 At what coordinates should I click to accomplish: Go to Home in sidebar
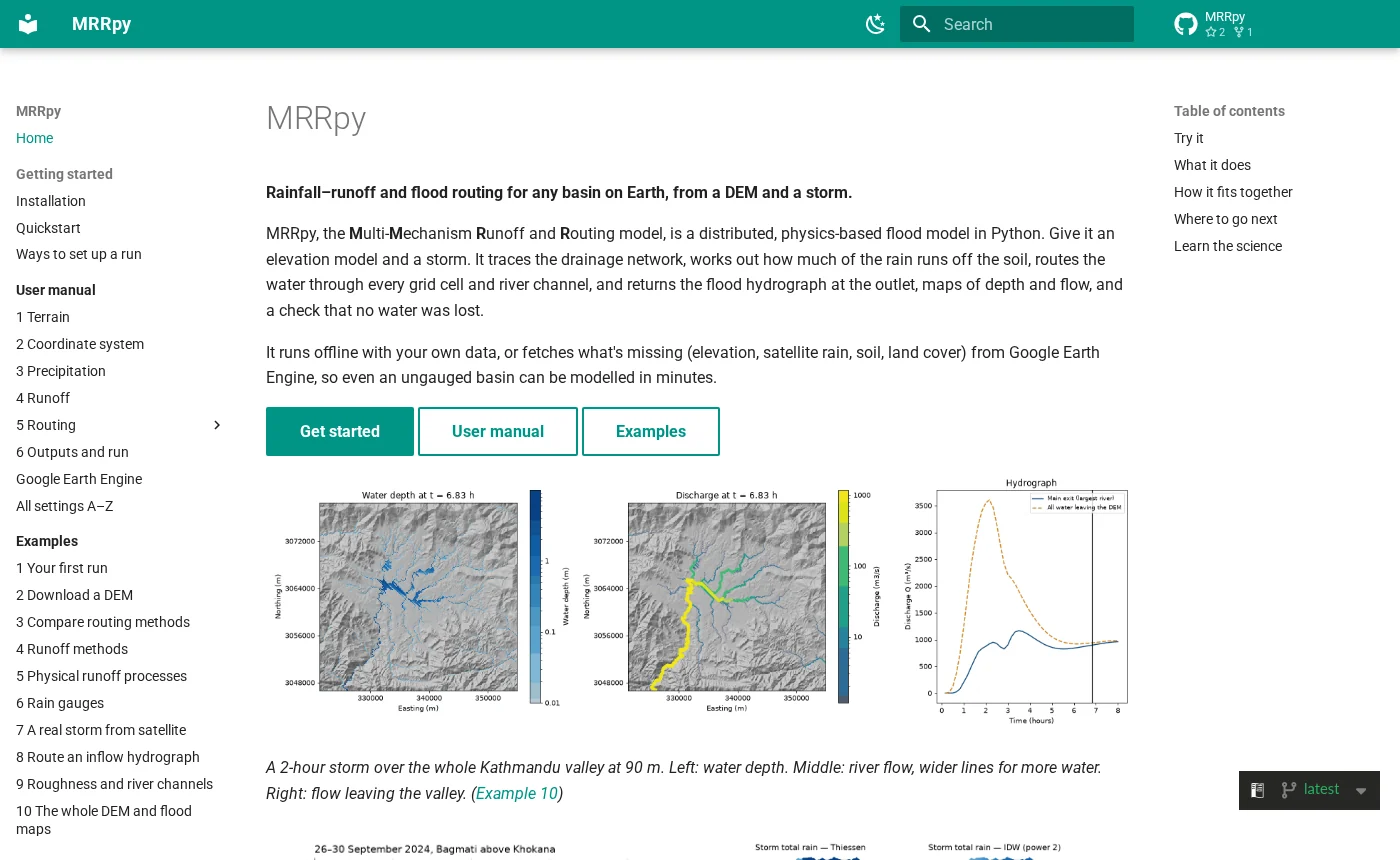point(35,138)
